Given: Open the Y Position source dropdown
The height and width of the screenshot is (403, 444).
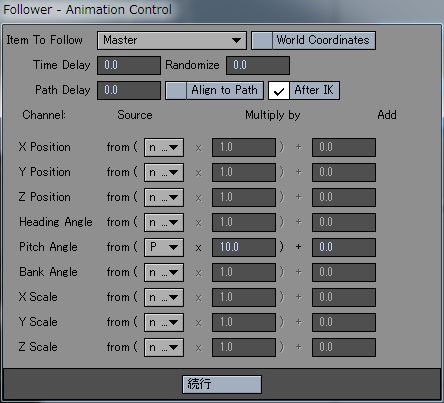Looking at the screenshot, I should pyautogui.click(x=164, y=172).
